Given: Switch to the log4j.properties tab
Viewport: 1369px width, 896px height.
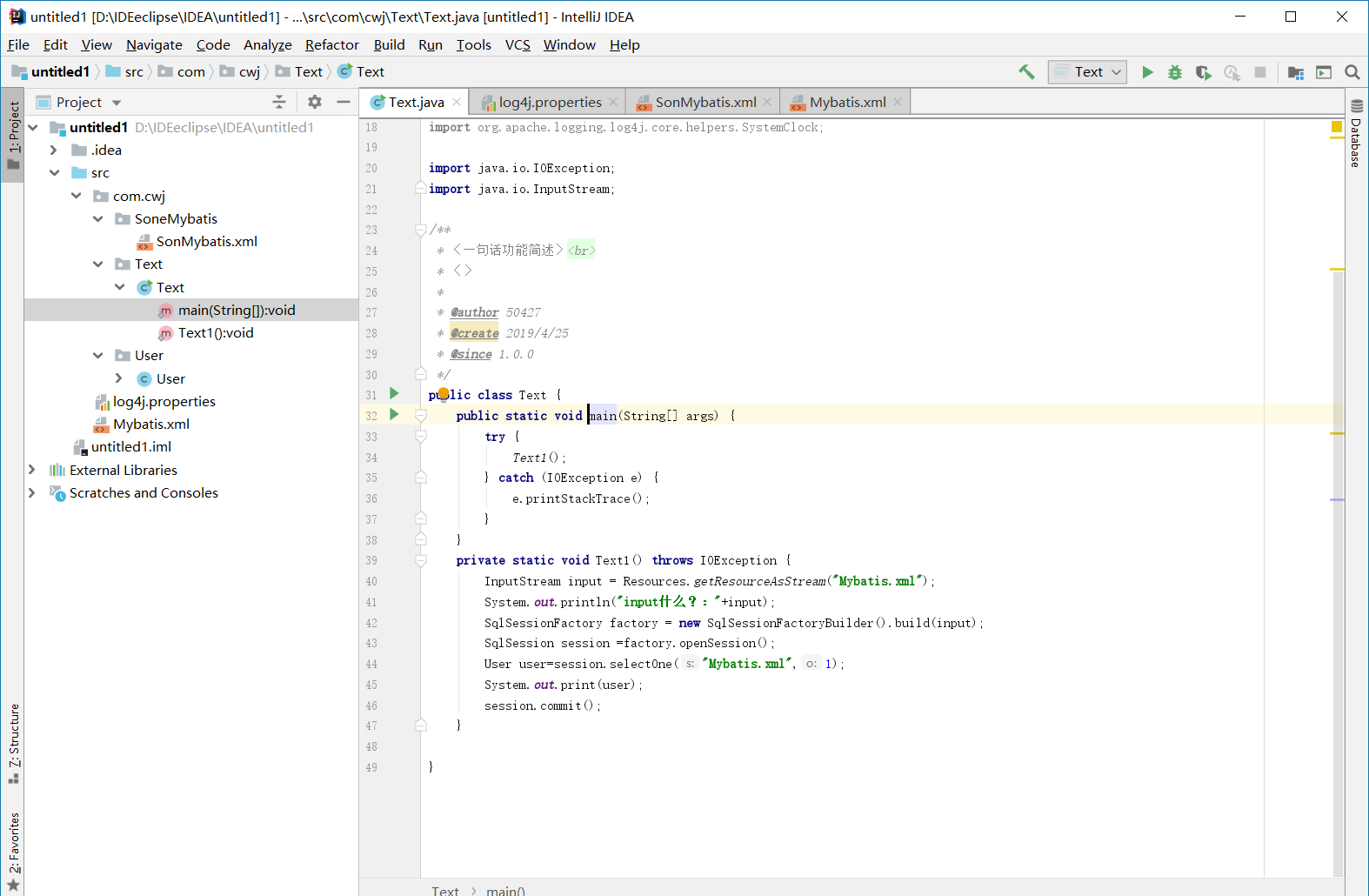Looking at the screenshot, I should tap(550, 102).
